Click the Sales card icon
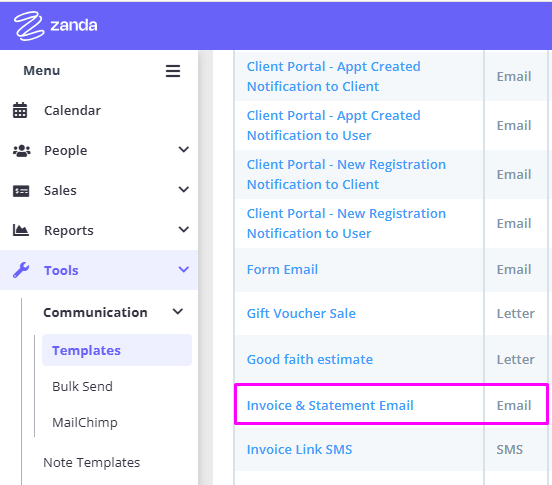This screenshot has height=485, width=552. pyautogui.click(x=21, y=191)
